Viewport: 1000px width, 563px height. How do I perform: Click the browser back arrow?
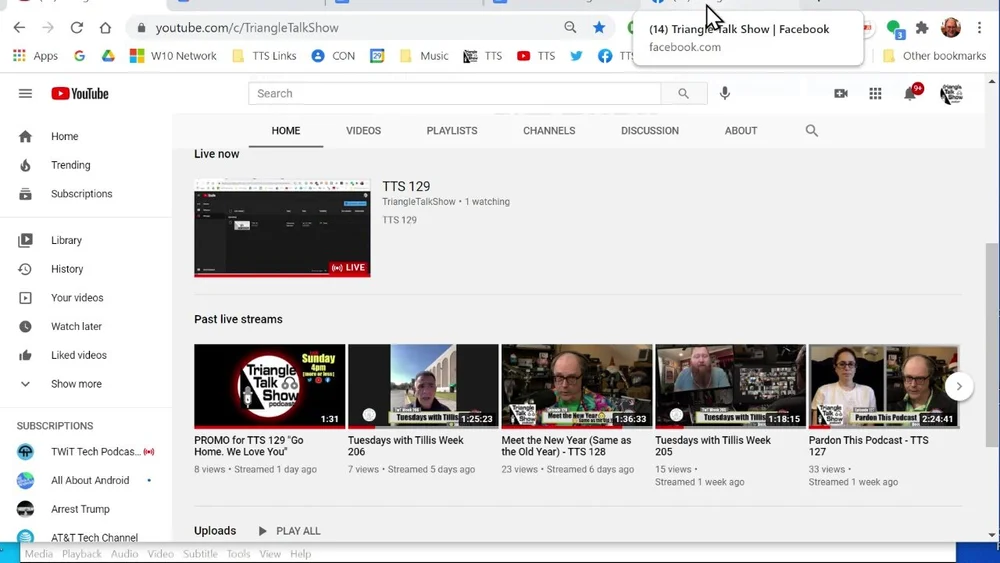pyautogui.click(x=19, y=27)
